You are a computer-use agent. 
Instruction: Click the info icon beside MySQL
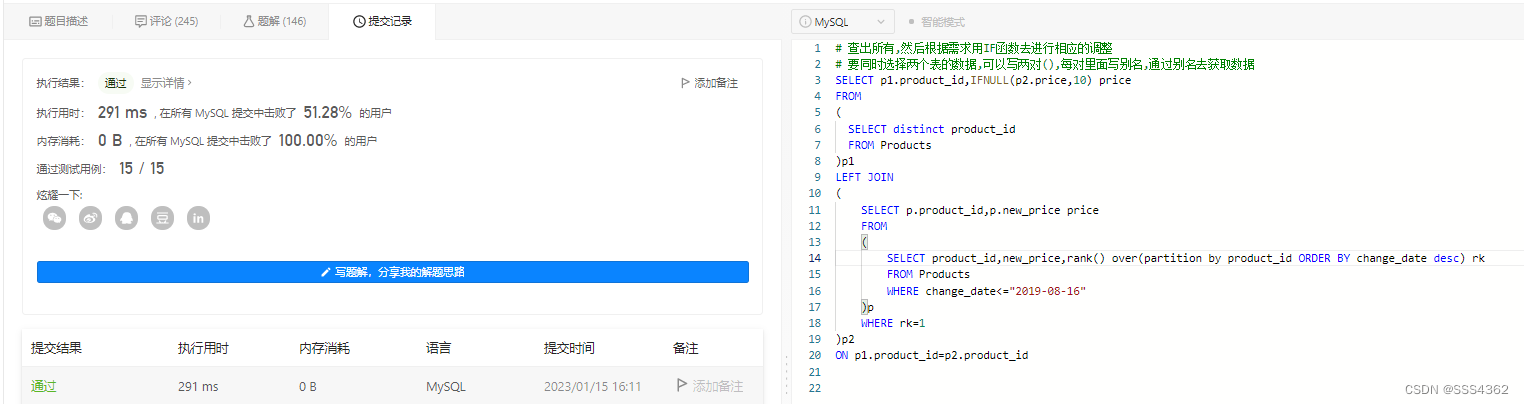coord(805,21)
